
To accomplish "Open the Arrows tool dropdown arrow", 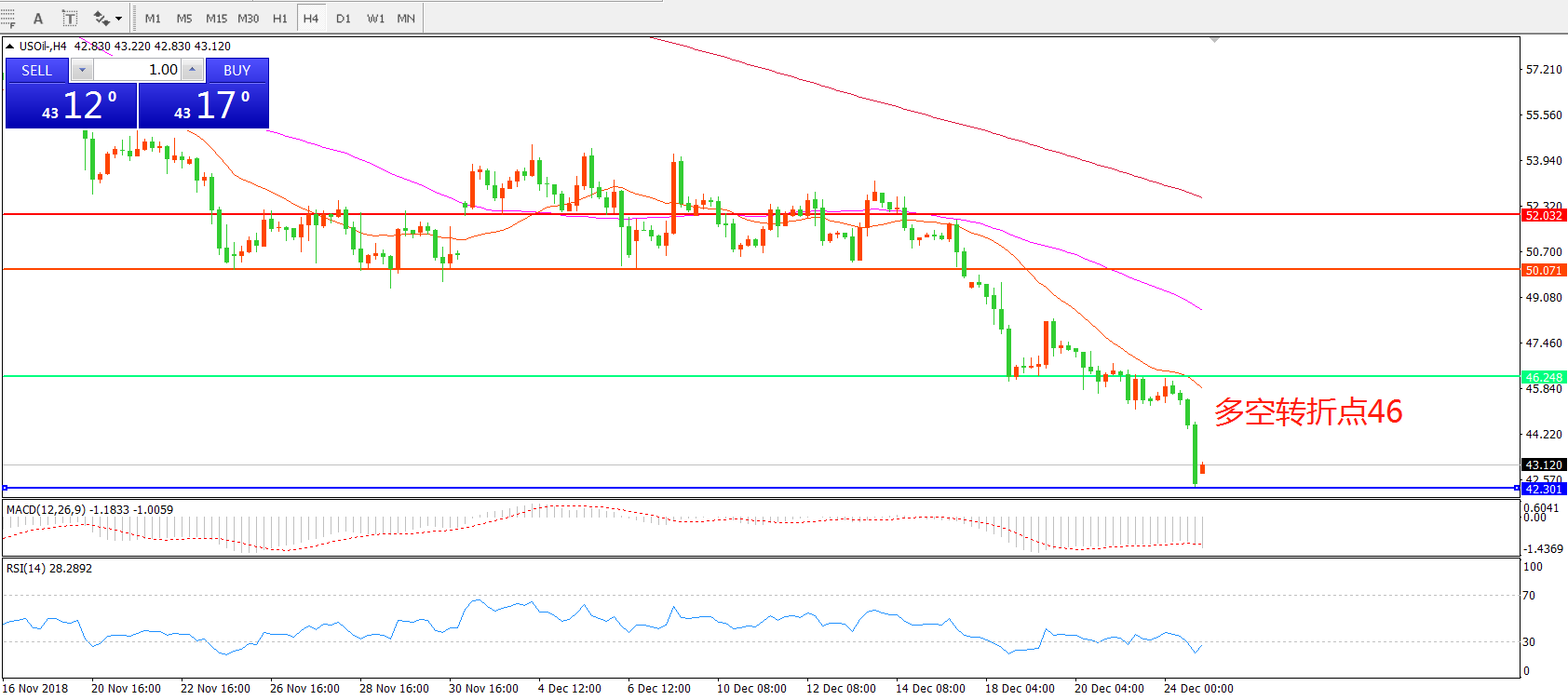I will point(118,19).
